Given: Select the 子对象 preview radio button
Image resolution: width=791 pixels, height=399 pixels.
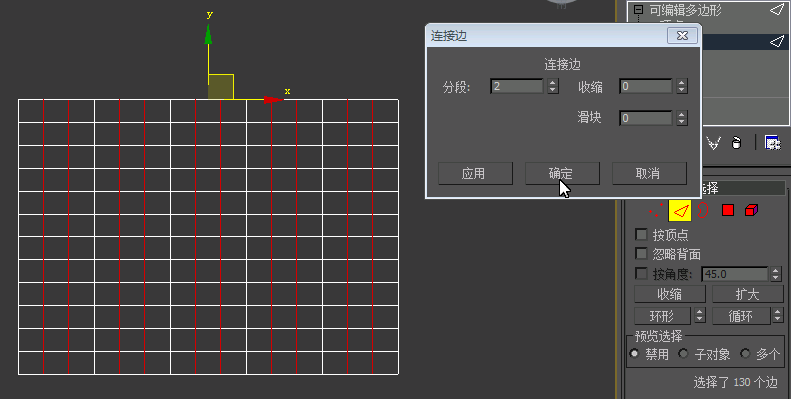Looking at the screenshot, I should (x=683, y=354).
